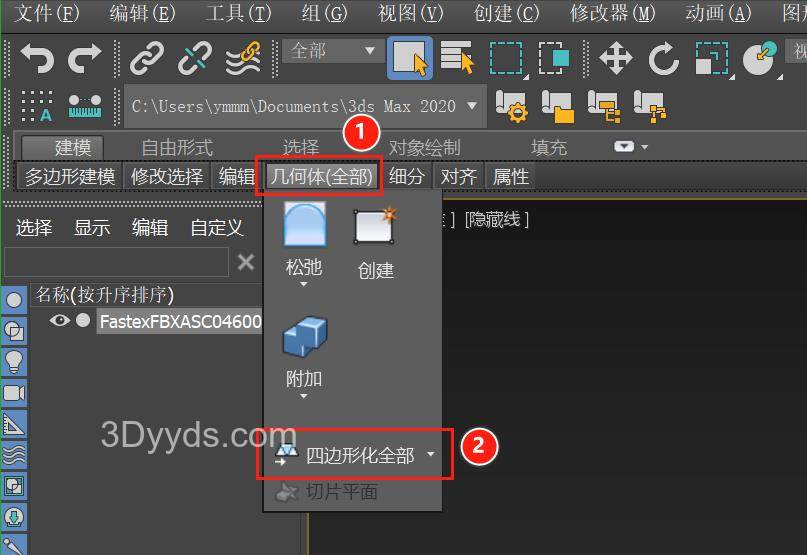Open the 动画(A) menu
The image size is (807, 555).
pos(718,12)
